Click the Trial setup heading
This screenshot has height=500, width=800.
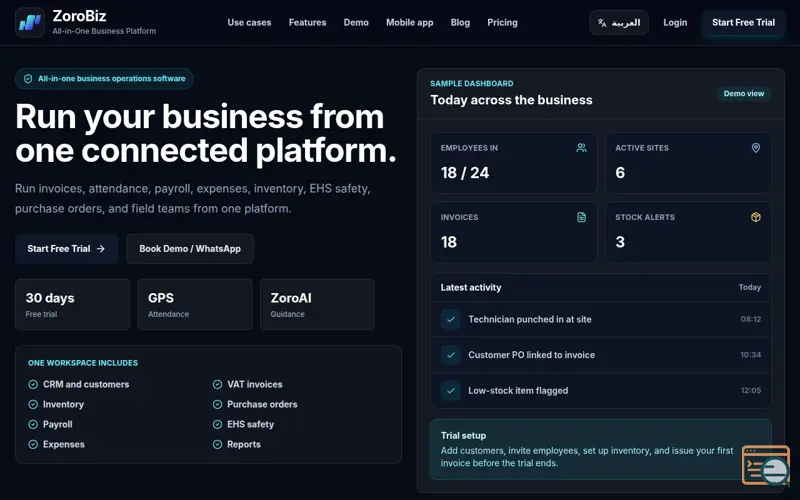463,436
